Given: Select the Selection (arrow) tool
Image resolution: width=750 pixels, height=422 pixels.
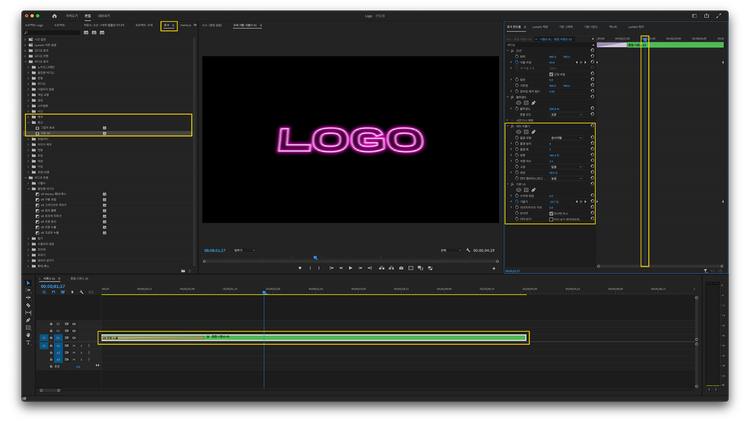Looking at the screenshot, I should (28, 283).
